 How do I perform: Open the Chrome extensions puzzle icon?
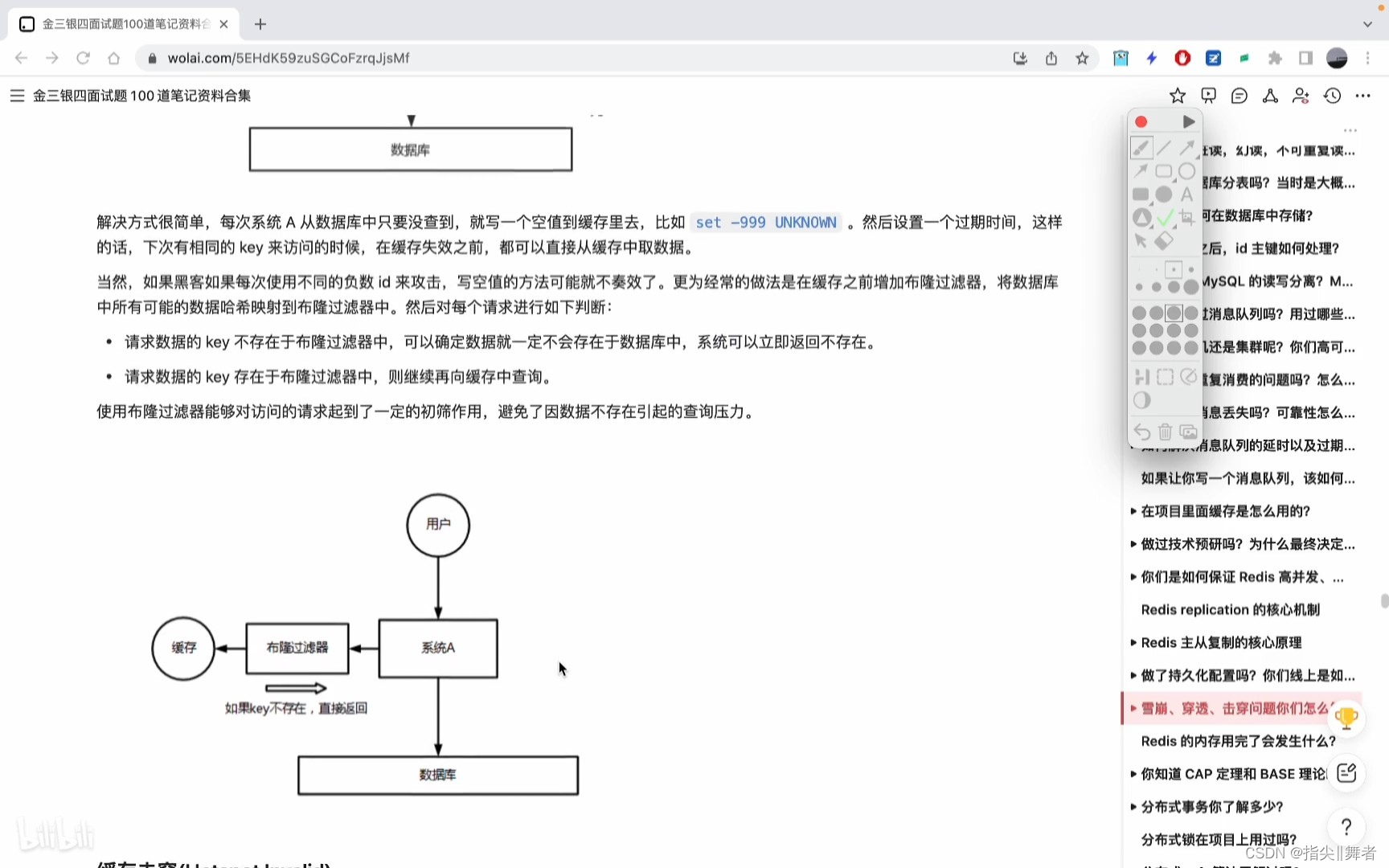pyautogui.click(x=1275, y=58)
